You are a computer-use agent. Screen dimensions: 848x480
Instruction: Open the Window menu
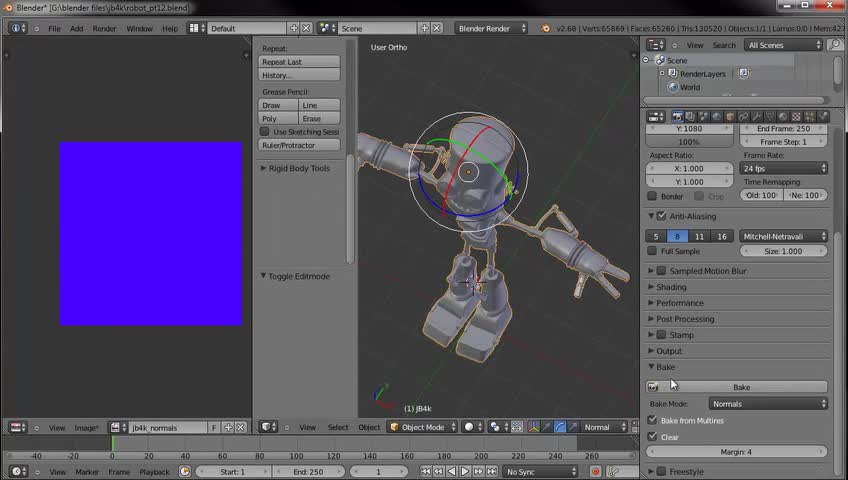click(139, 29)
